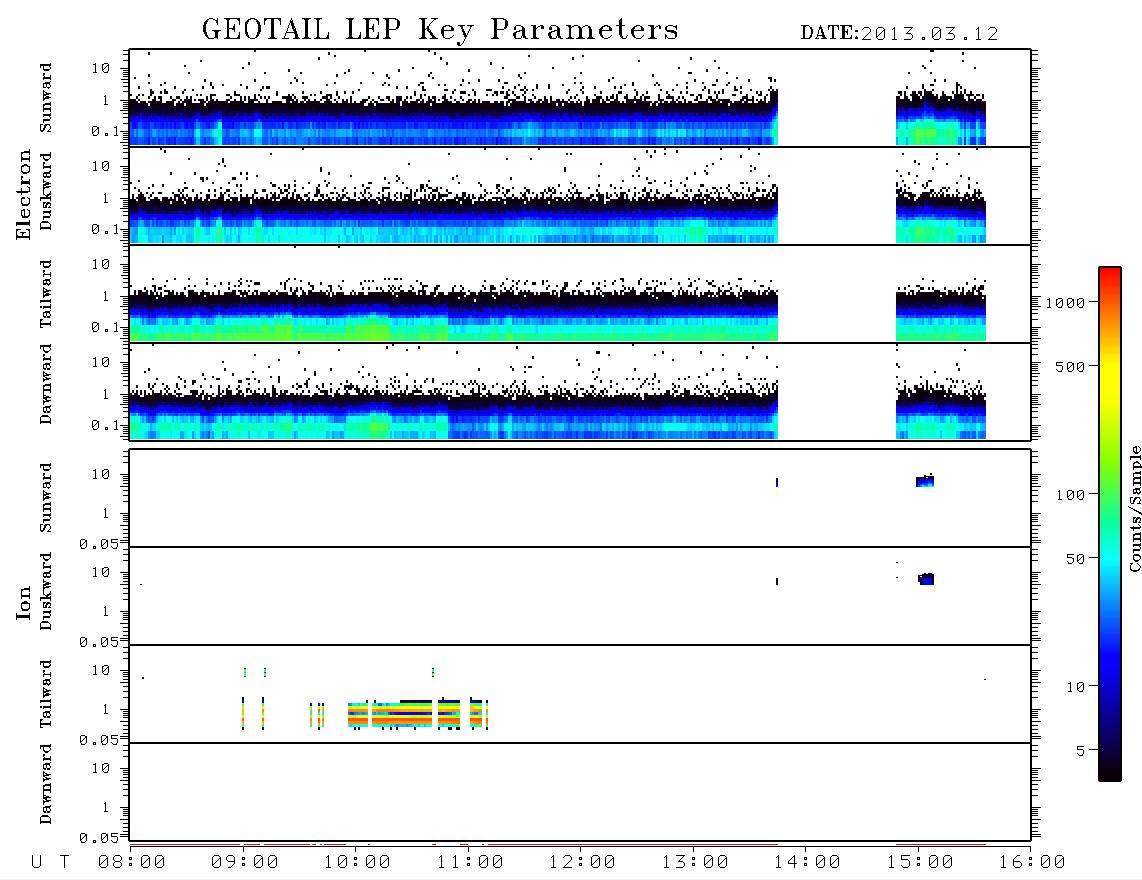Click the "15:00" time tick label
The width and height of the screenshot is (1142, 880).
920,863
